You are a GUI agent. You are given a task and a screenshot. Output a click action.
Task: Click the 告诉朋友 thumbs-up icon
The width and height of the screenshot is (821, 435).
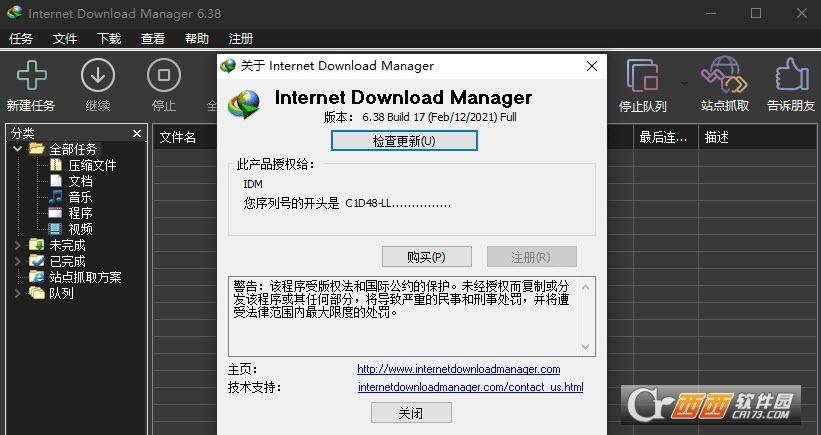[791, 75]
